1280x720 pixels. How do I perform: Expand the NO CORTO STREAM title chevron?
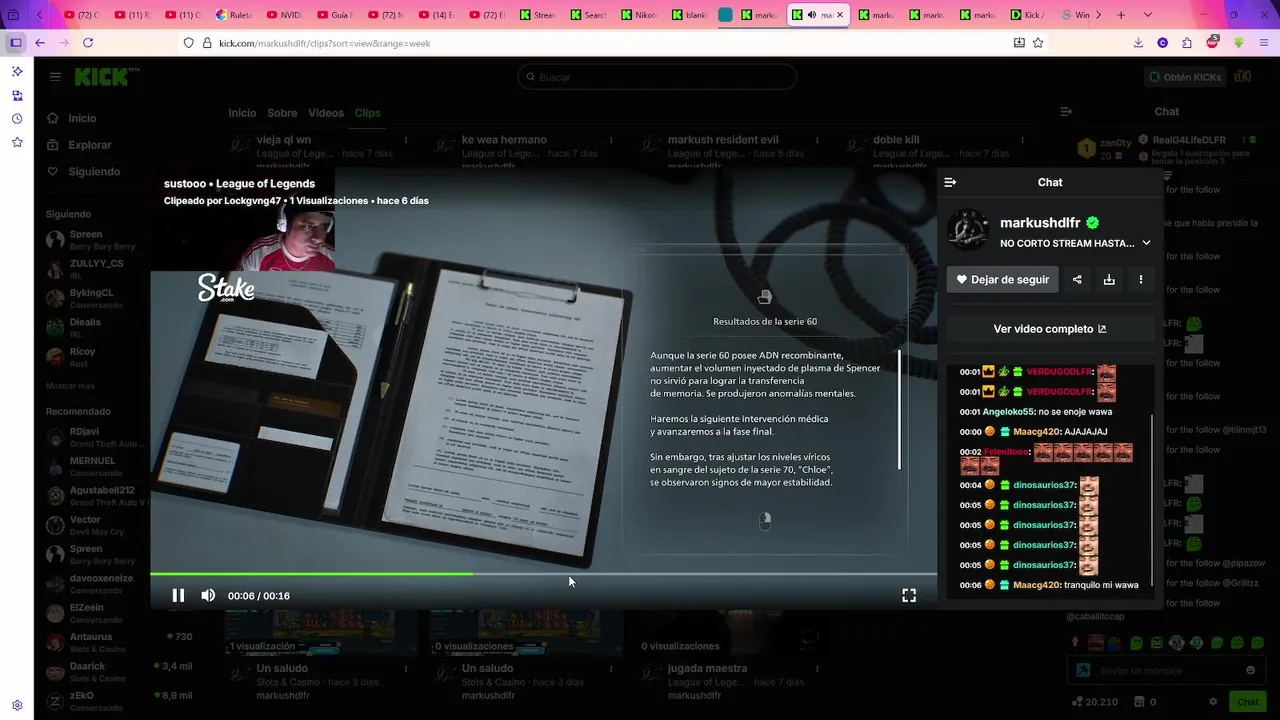tap(1146, 243)
